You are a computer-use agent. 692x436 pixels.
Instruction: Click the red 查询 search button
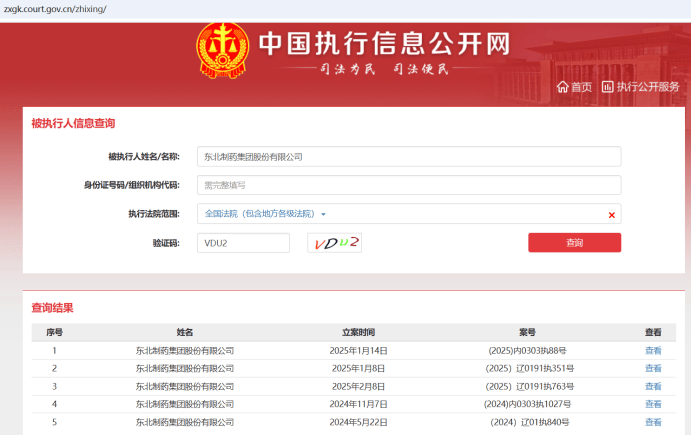coord(574,243)
